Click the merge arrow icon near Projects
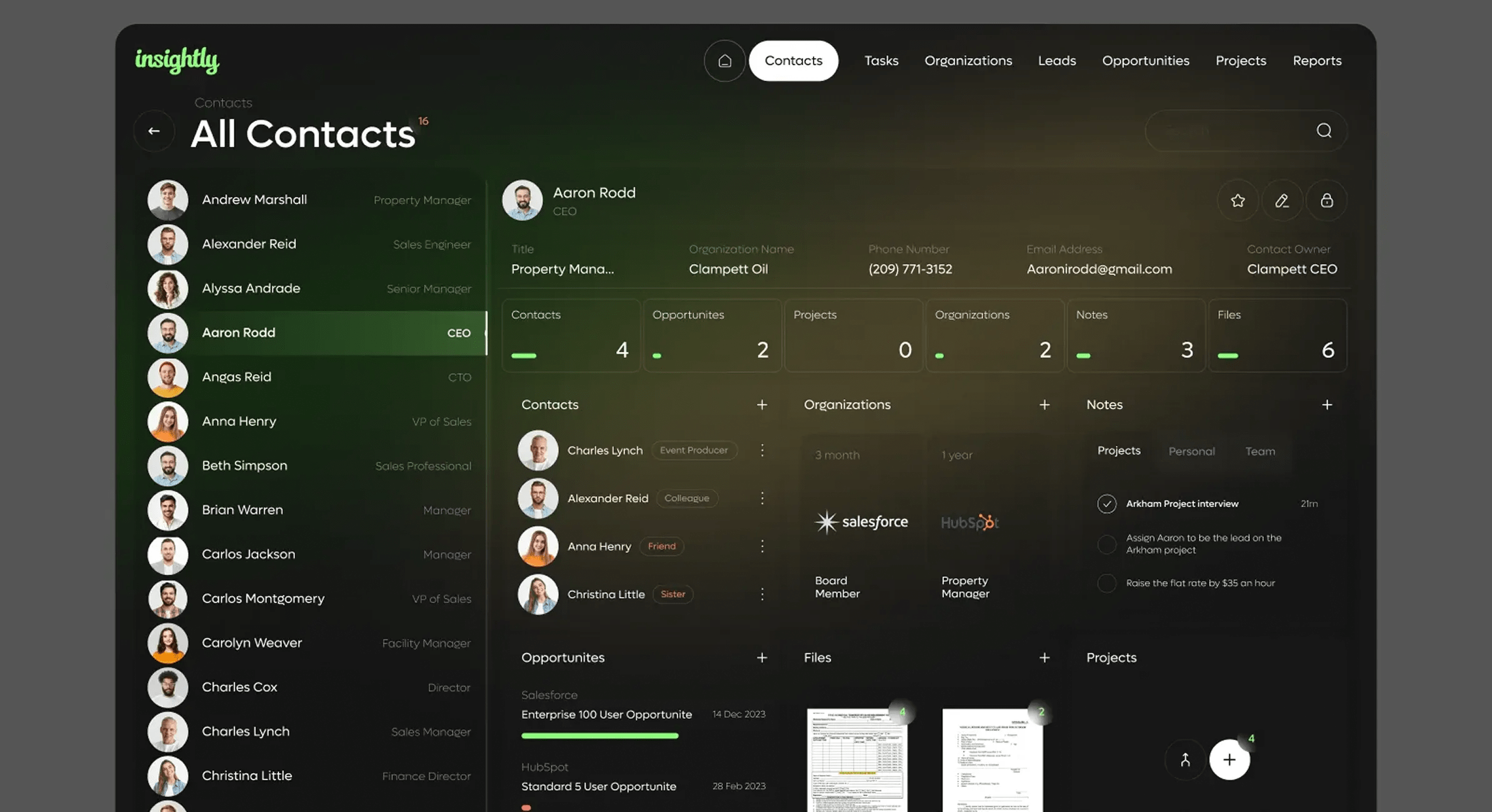The width and height of the screenshot is (1492, 812). click(1185, 760)
